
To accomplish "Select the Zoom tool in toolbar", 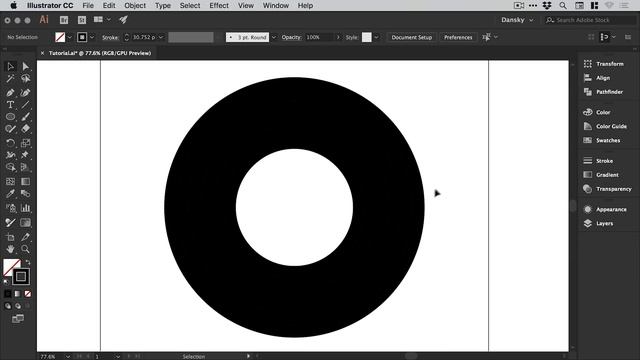I will coord(25,249).
